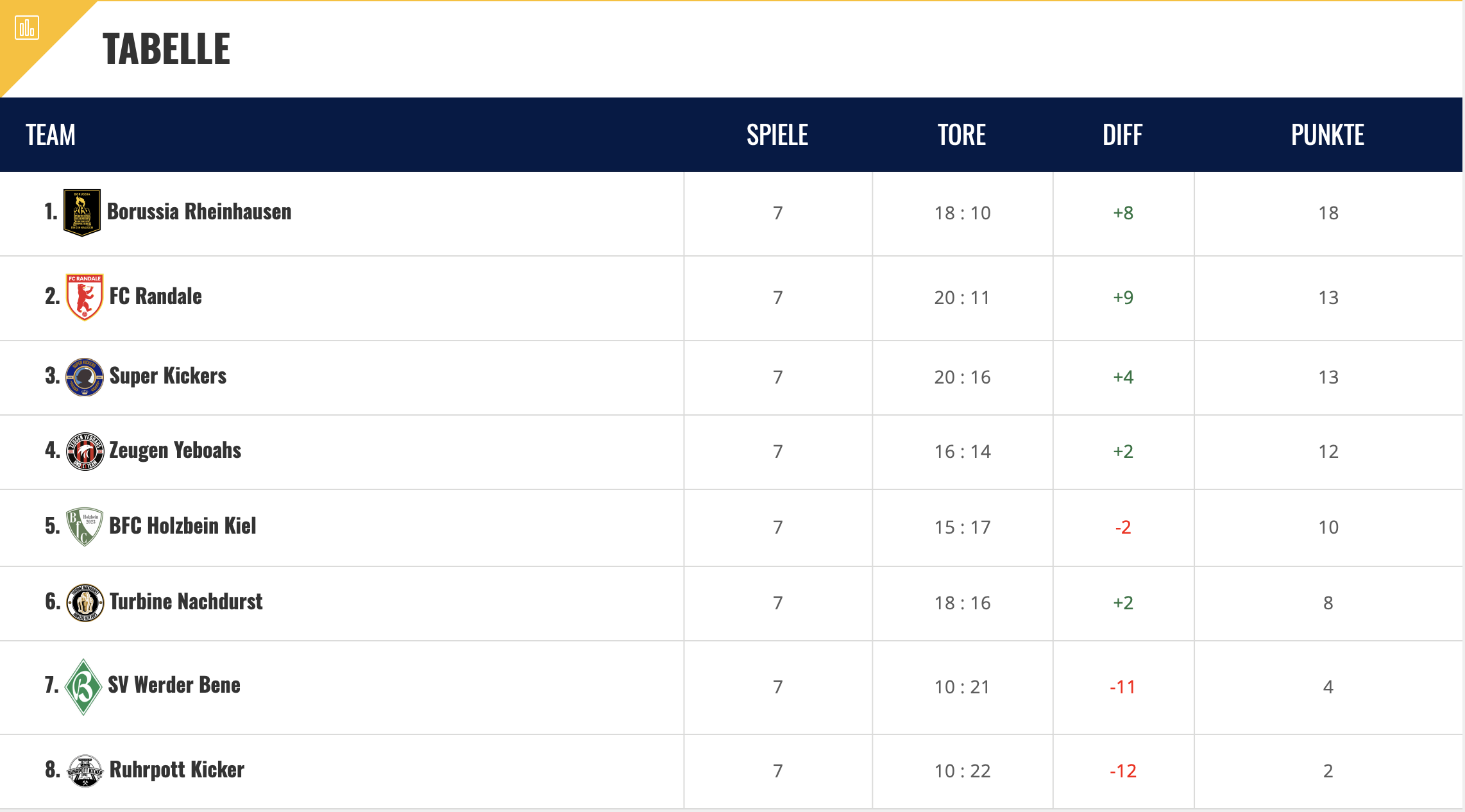Open the Borussia Rheinhausen team name link

[x=199, y=212]
